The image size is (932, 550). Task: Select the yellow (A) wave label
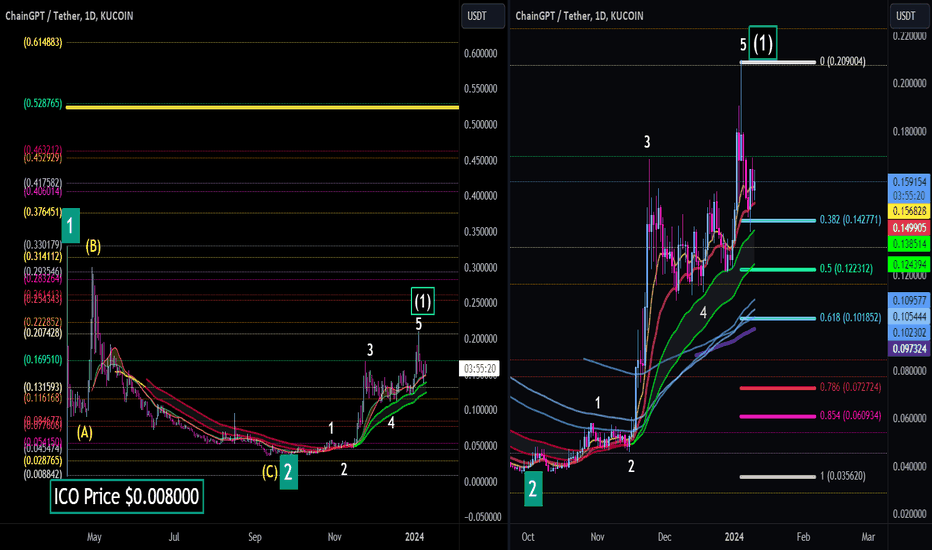tap(85, 432)
